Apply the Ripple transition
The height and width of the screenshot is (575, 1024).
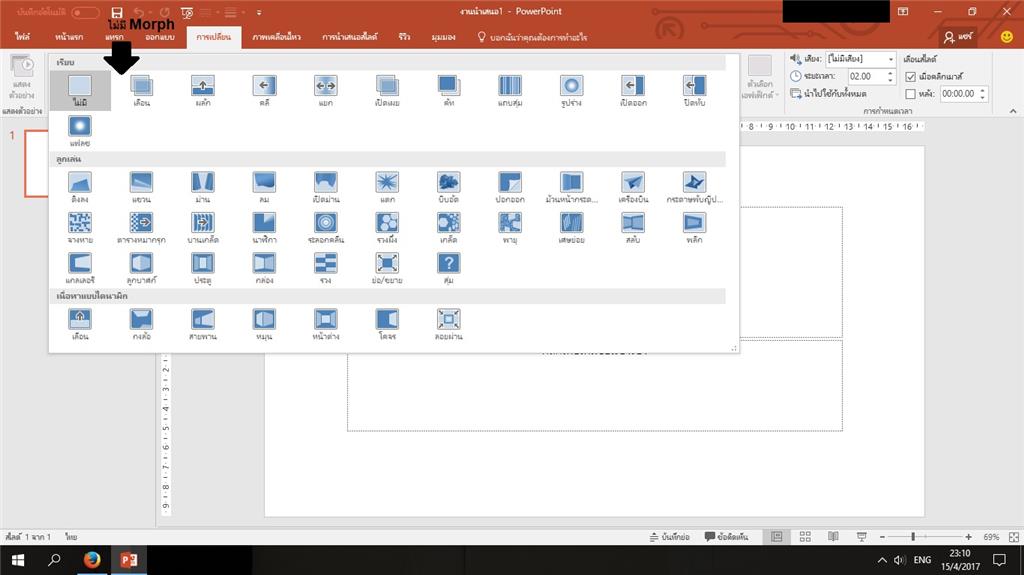[x=325, y=227]
